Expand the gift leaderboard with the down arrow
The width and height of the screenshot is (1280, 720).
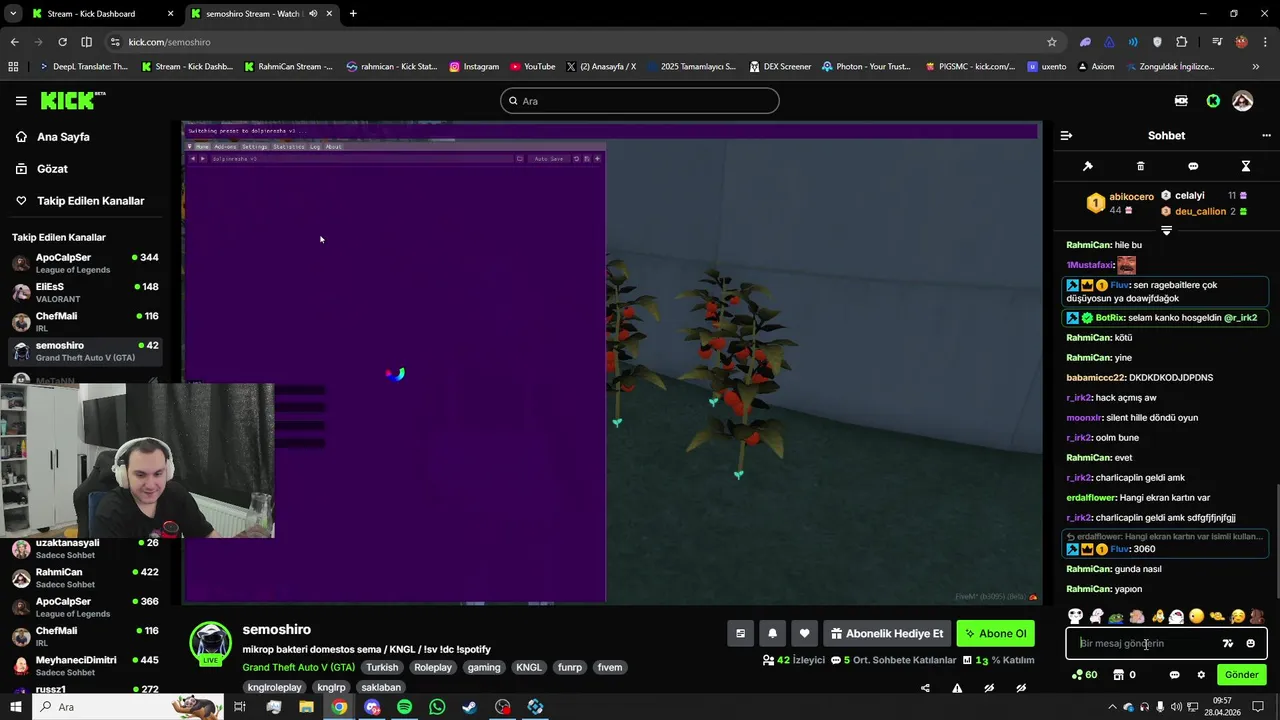tap(1166, 230)
